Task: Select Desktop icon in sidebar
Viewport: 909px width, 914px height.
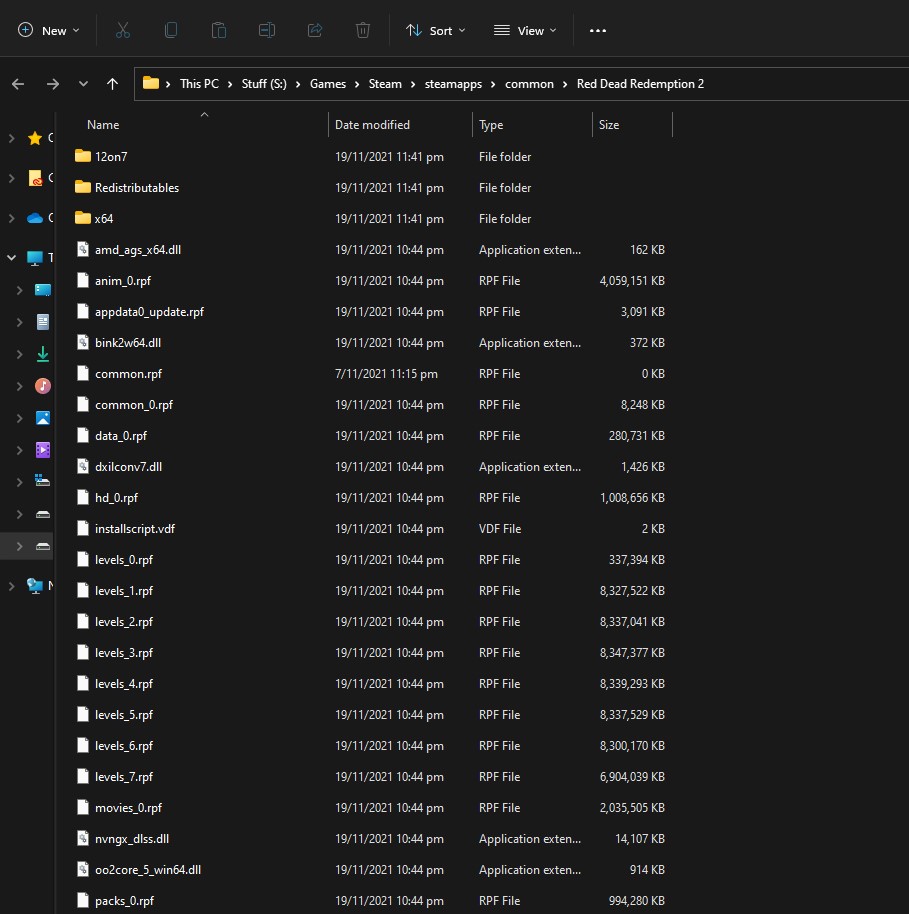Action: coord(43,290)
